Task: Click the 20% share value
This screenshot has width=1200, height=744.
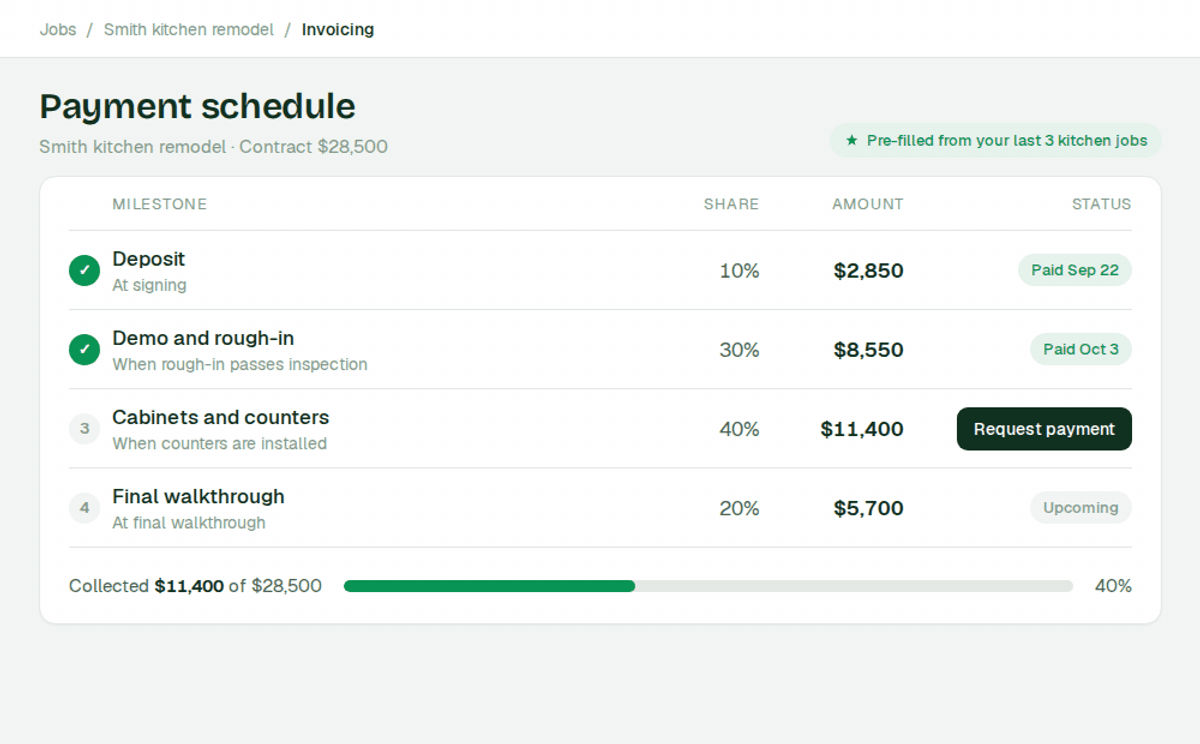Action: [x=740, y=508]
